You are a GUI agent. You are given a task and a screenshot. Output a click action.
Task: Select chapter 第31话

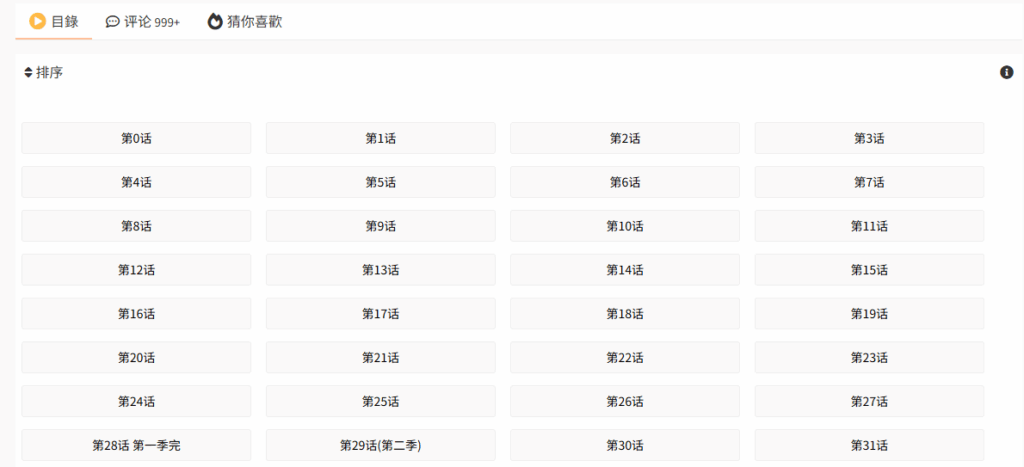tap(869, 445)
